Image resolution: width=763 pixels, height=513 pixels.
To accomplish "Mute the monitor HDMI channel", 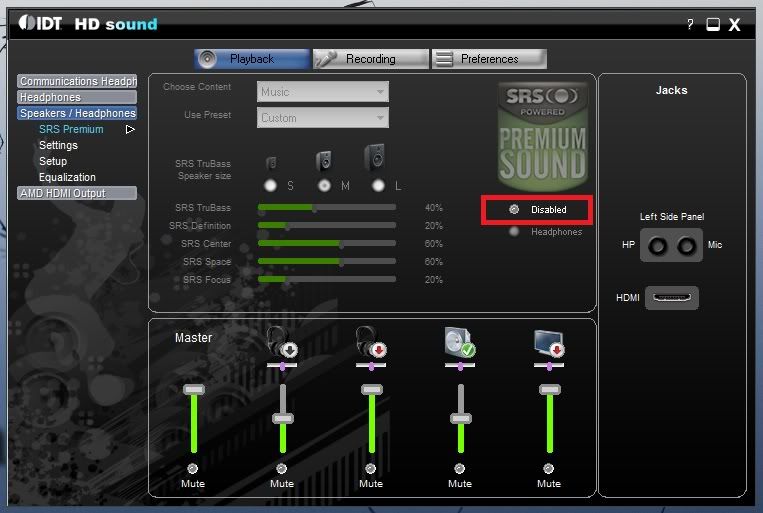I will click(548, 468).
